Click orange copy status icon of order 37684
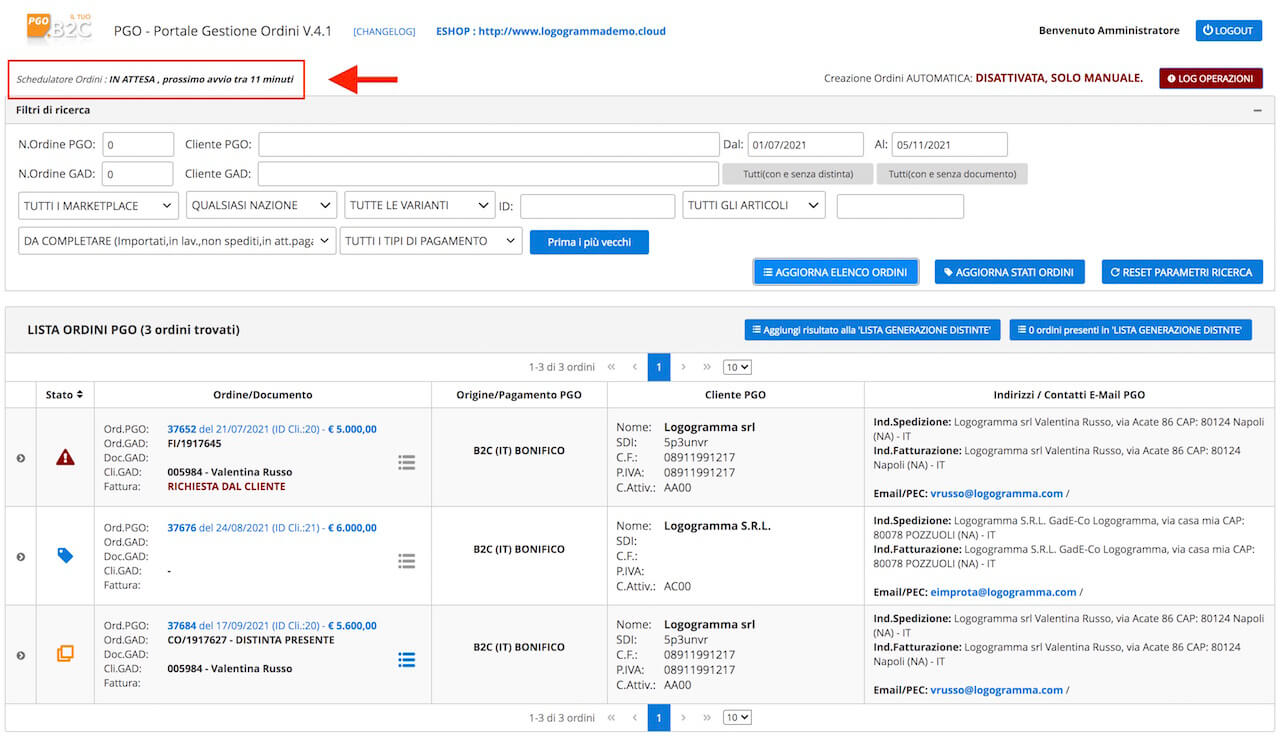The image size is (1280, 736). (65, 653)
